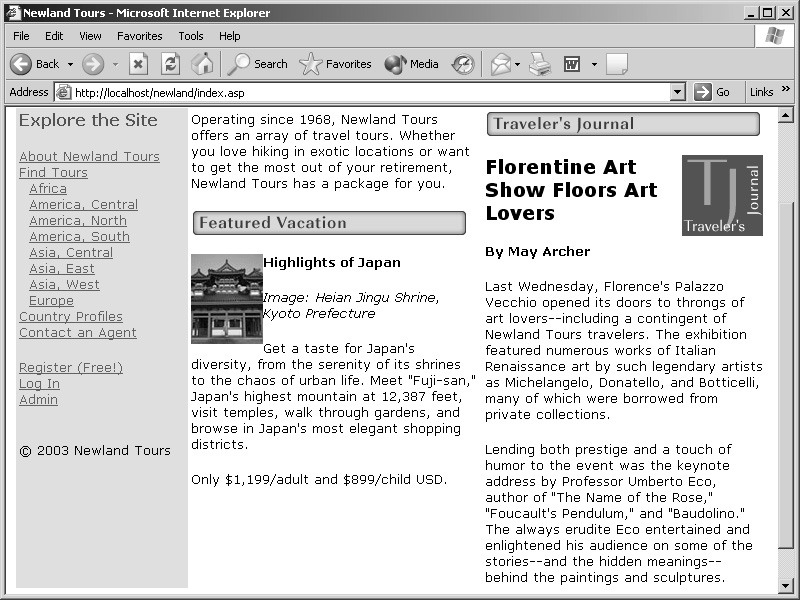
Task: Click the Forward arrow icon
Action: pos(93,64)
